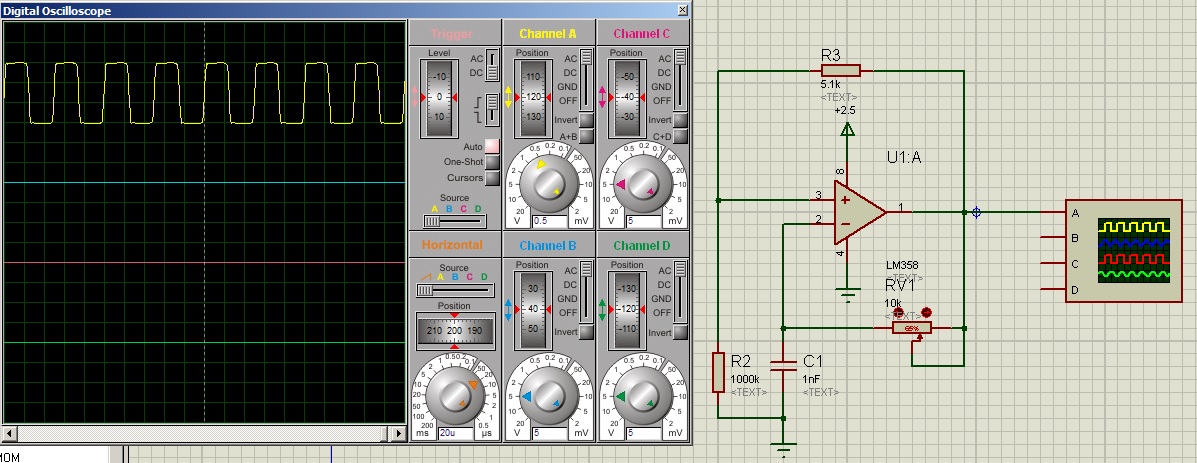Click the RV1 decrease red dot button
This screenshot has height=463, width=1197.
(x=899, y=313)
